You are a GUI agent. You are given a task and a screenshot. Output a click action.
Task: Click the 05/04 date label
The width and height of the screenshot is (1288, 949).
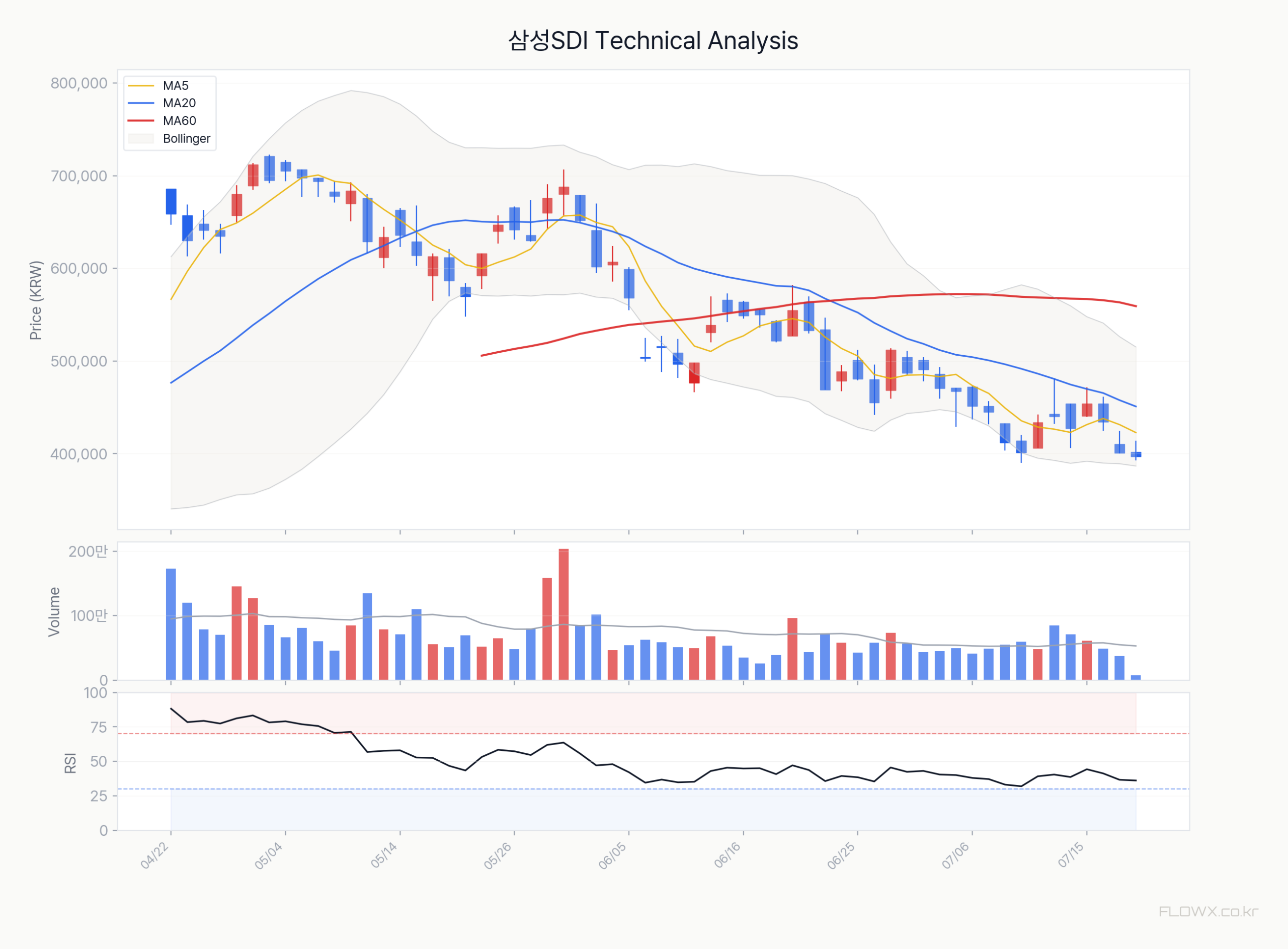[x=270, y=855]
